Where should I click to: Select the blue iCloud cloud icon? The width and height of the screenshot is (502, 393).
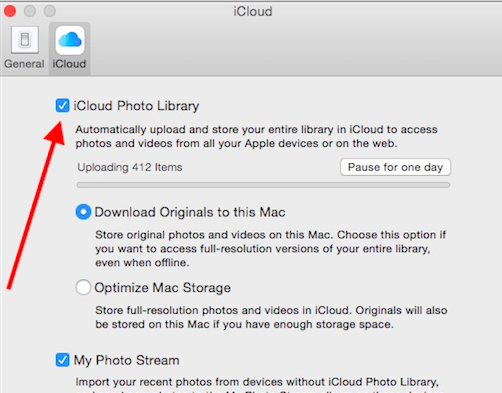[x=70, y=40]
